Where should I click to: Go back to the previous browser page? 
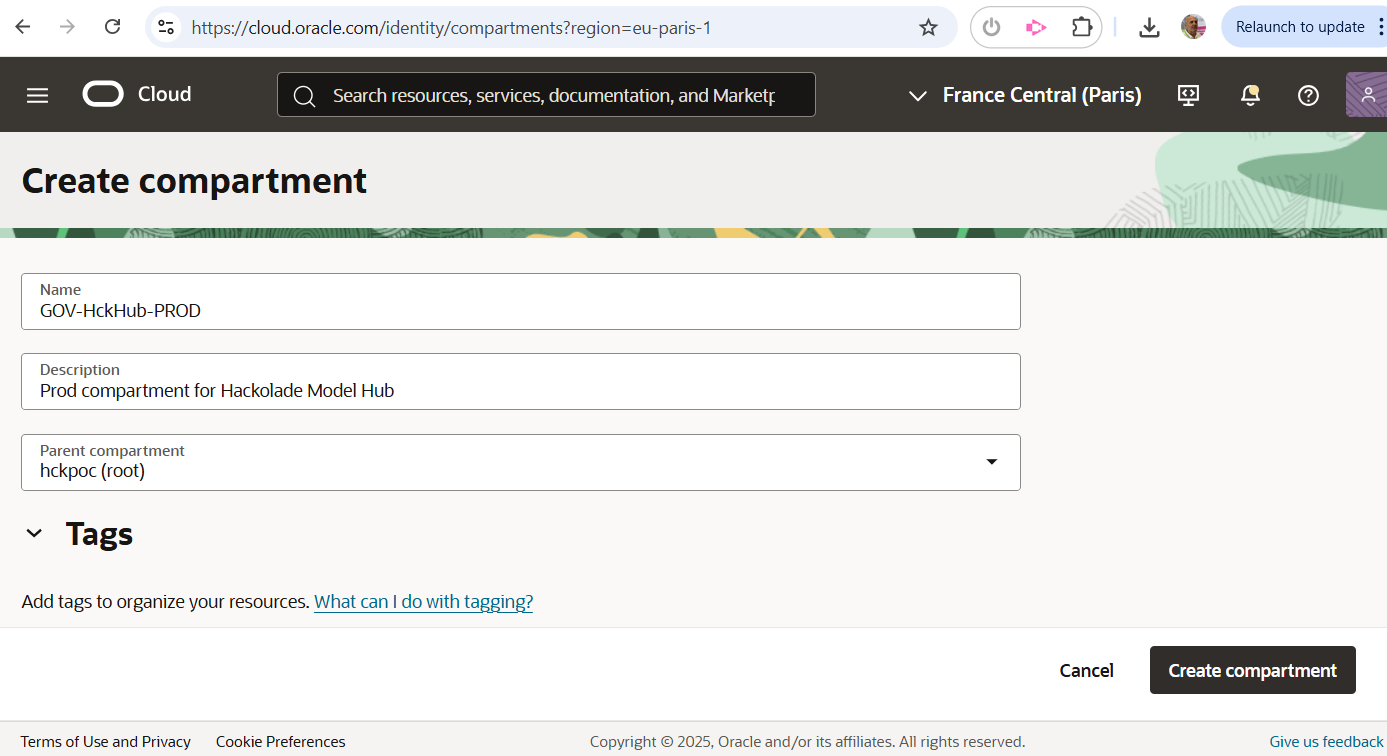(x=22, y=27)
